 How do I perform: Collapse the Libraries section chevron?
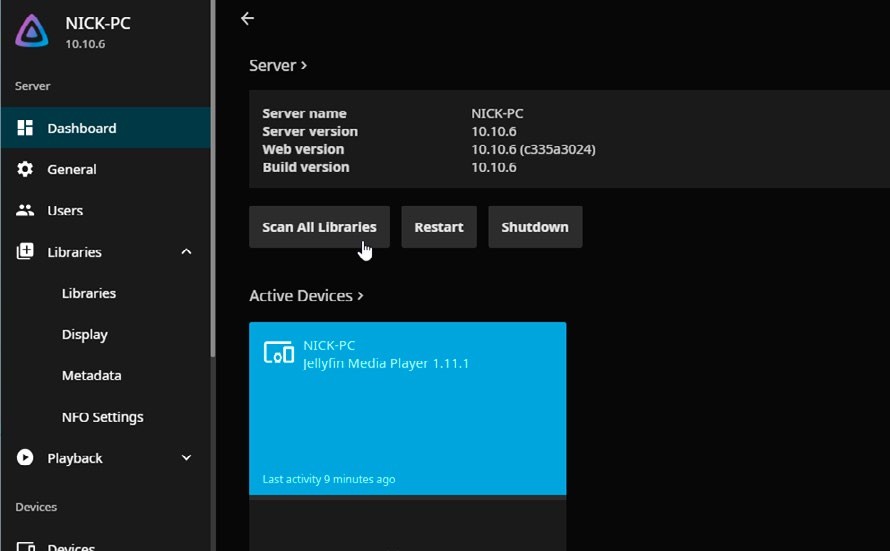[186, 251]
